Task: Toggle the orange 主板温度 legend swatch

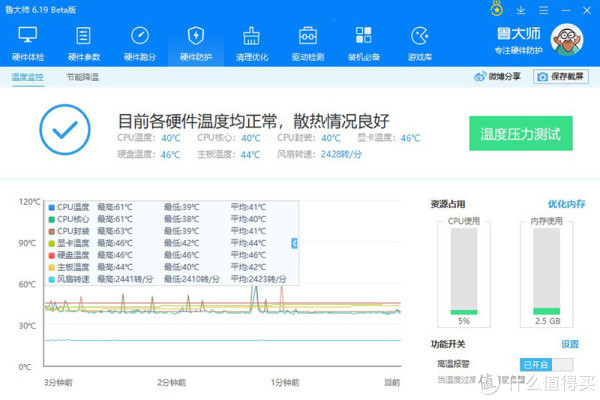Action: [x=52, y=268]
